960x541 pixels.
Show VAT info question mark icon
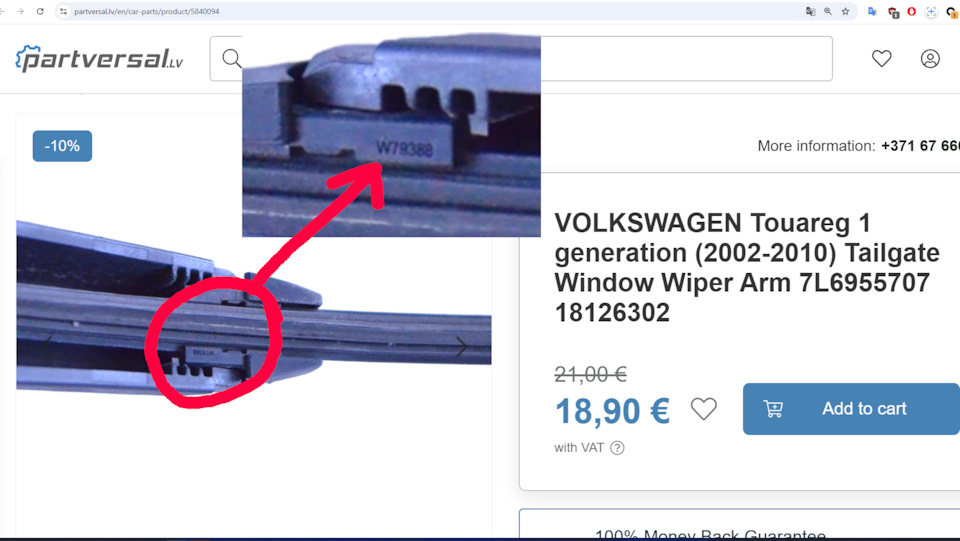click(x=617, y=448)
